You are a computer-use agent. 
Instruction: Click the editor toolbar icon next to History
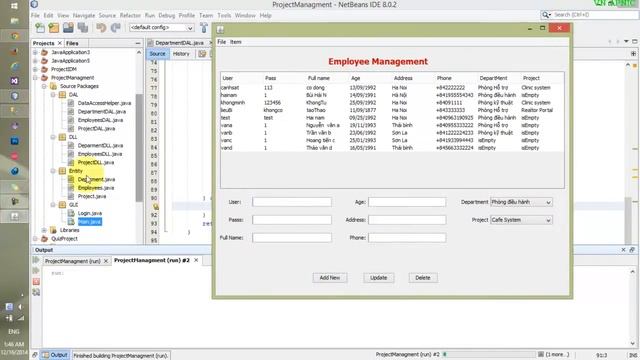(x=202, y=54)
